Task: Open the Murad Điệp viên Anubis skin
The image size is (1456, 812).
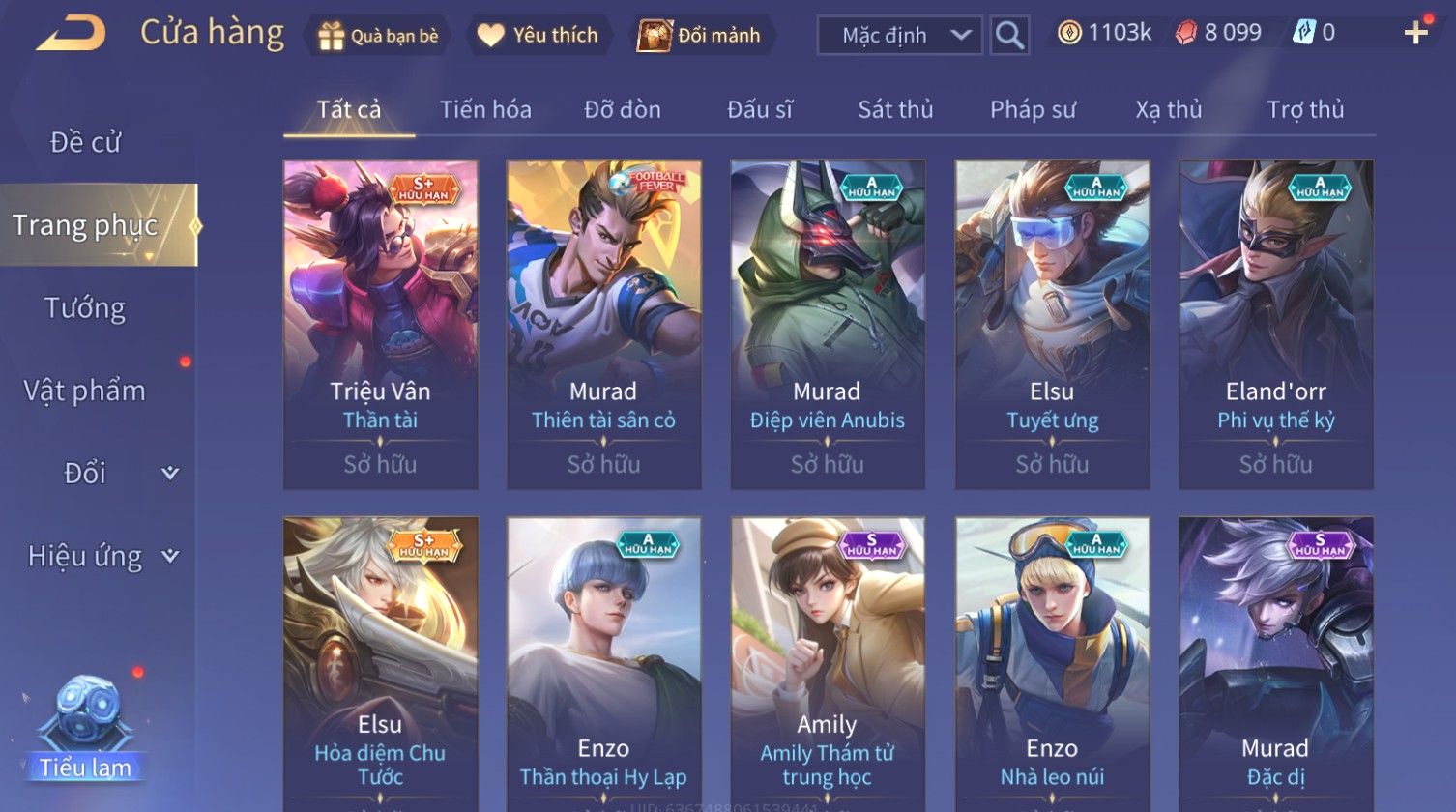Action: tap(828, 325)
